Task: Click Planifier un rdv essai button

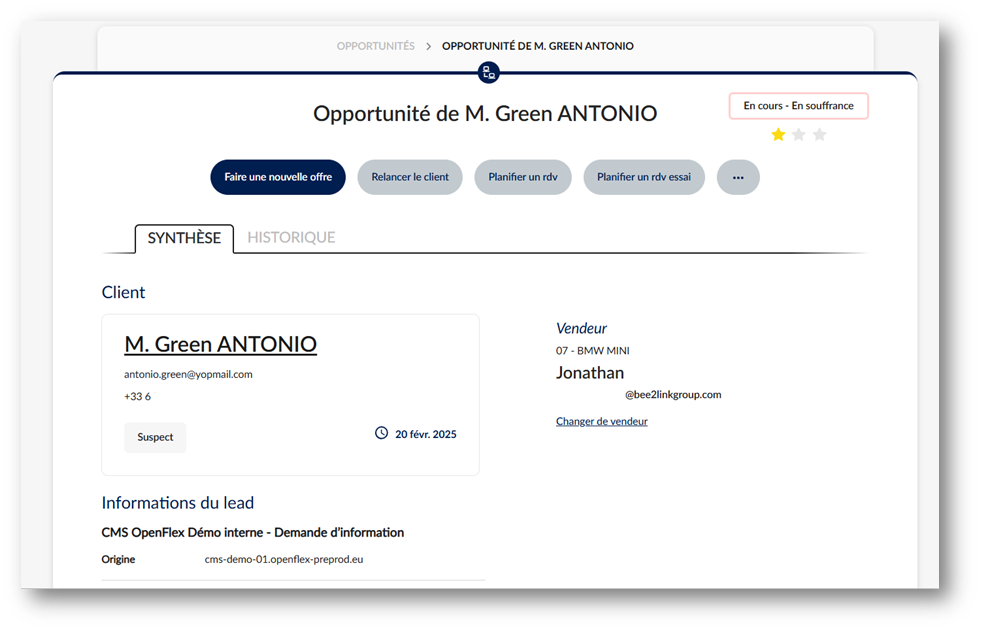Action: coord(644,177)
